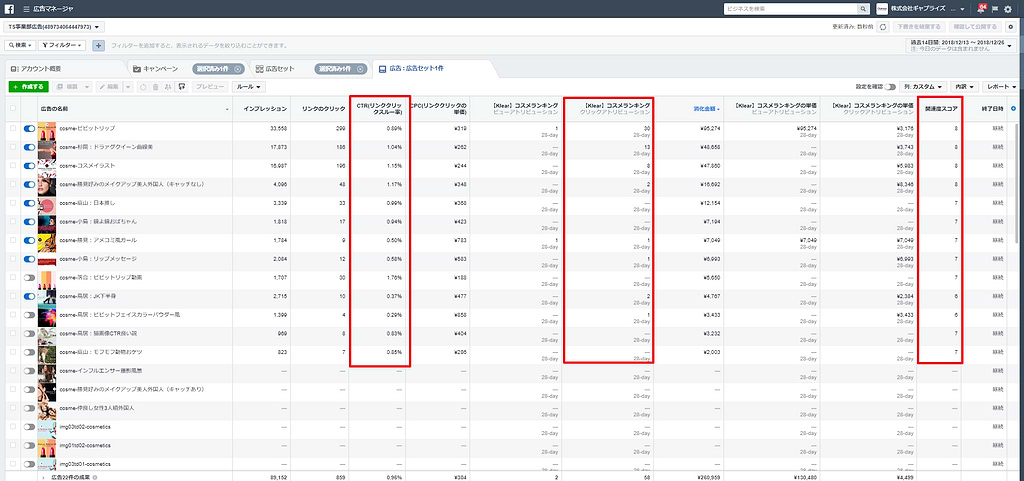Screen dimensions: 1024x481
Task: Sort by 関連度スコア column header
Action: pos(940,108)
